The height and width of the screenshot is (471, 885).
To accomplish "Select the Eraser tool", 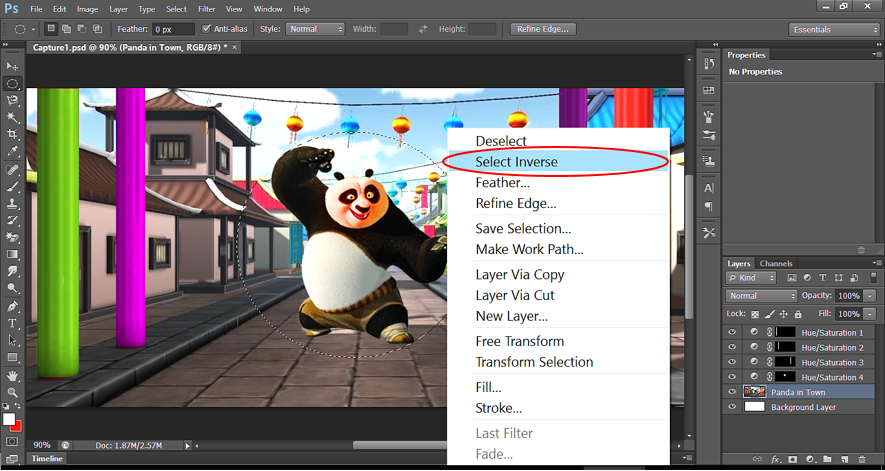I will (x=12, y=237).
